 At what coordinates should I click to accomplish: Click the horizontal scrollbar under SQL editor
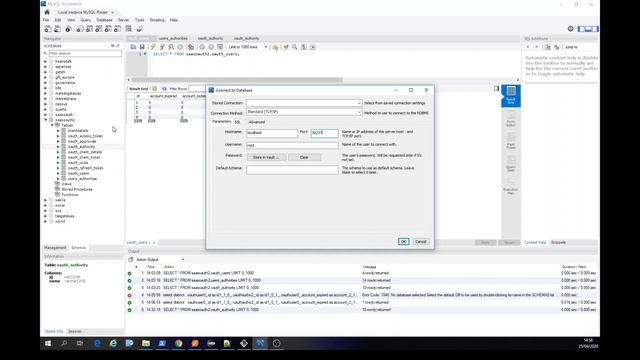[x=237, y=80]
